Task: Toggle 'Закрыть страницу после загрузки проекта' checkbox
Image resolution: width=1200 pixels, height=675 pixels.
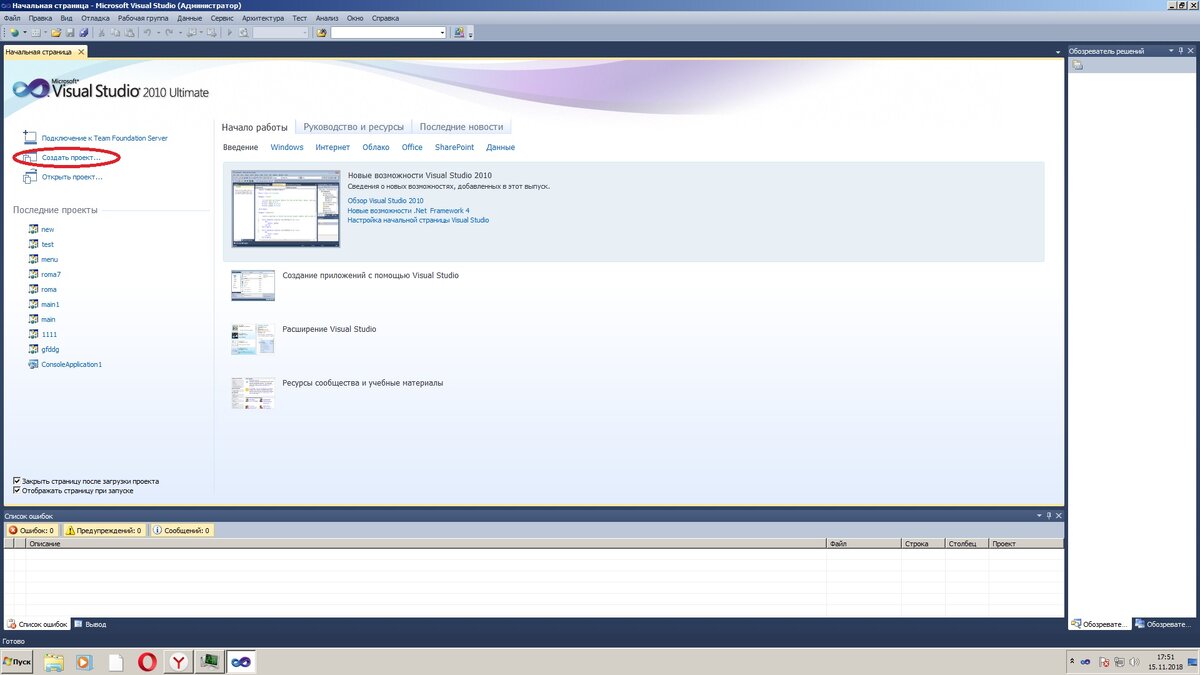Action: point(16,481)
